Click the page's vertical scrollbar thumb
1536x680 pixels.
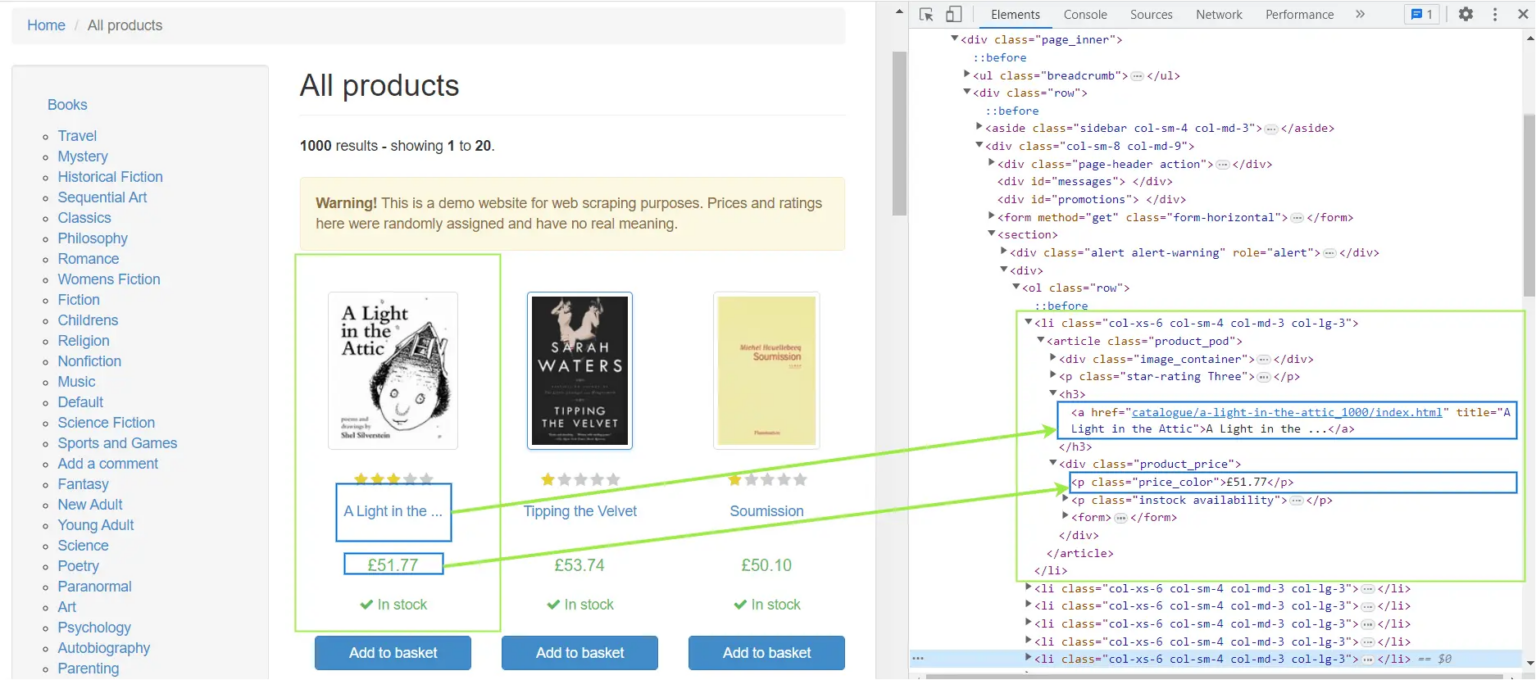[899, 134]
